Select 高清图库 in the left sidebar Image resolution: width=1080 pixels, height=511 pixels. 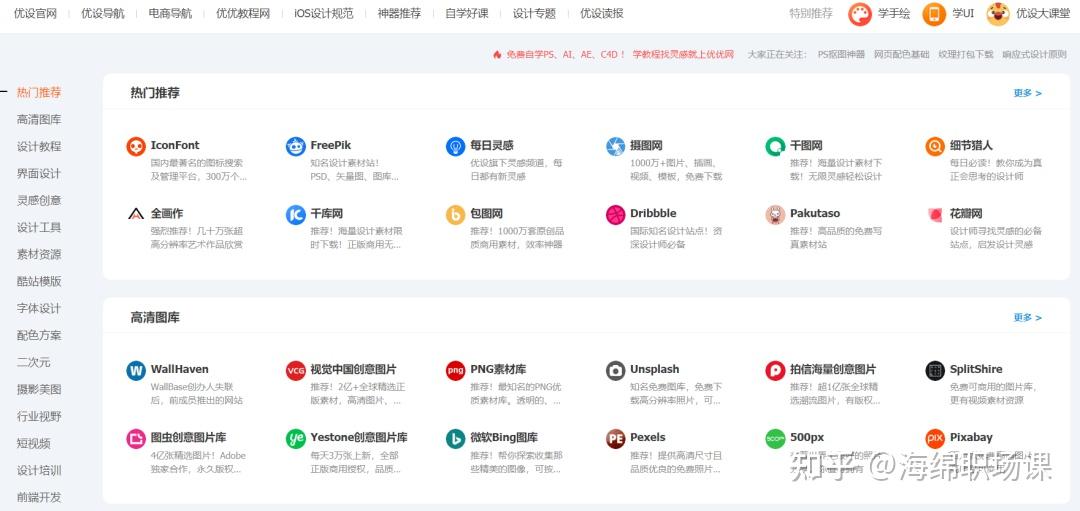point(39,119)
